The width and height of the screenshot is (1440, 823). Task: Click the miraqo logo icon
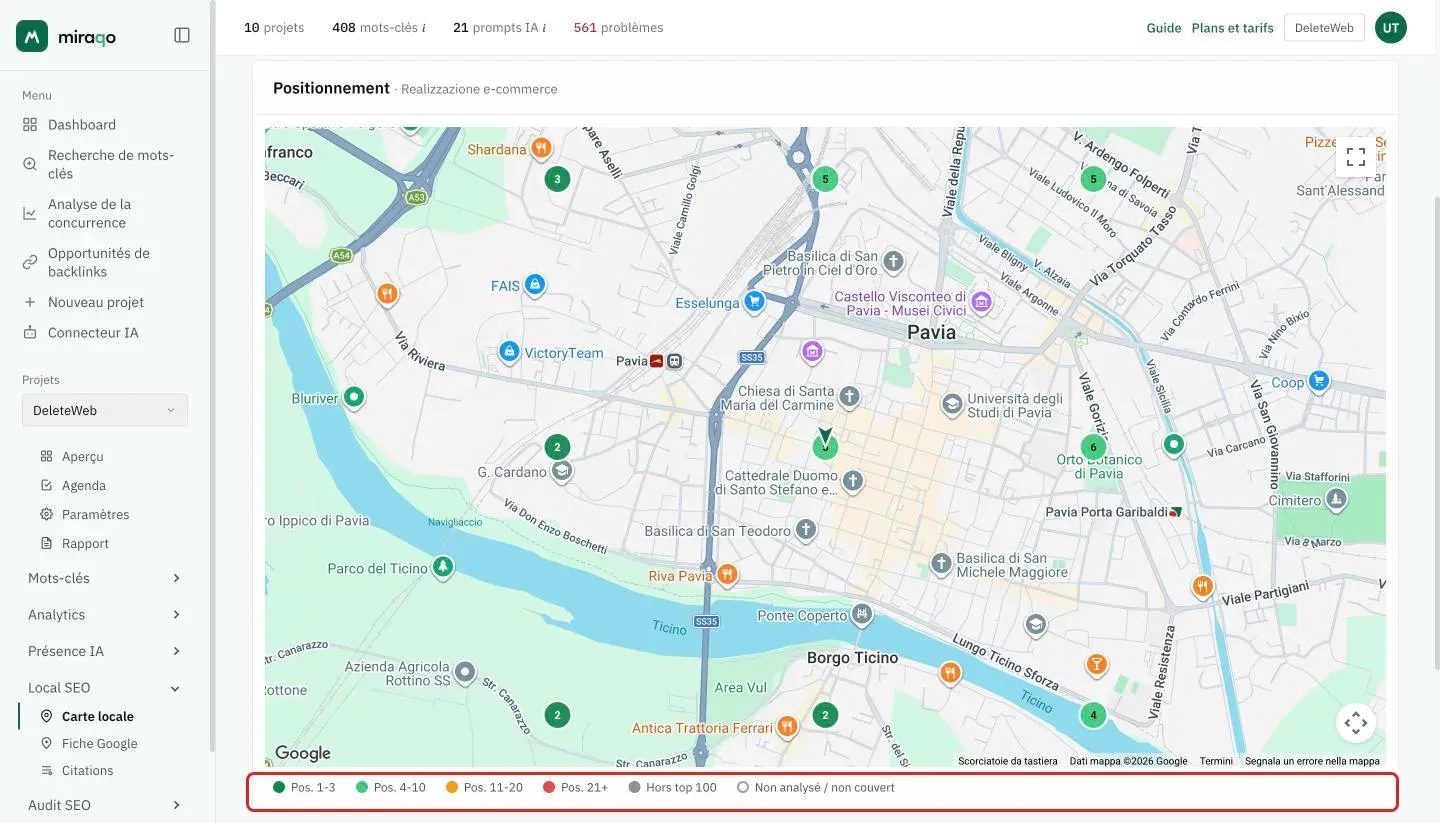click(x=32, y=36)
